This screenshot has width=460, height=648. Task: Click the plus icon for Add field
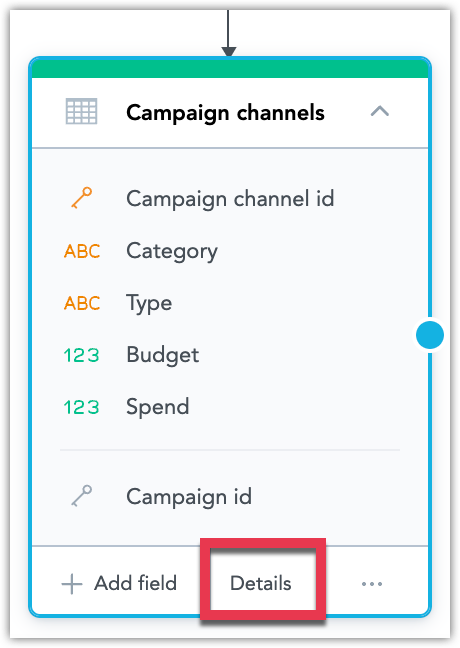tap(72, 584)
